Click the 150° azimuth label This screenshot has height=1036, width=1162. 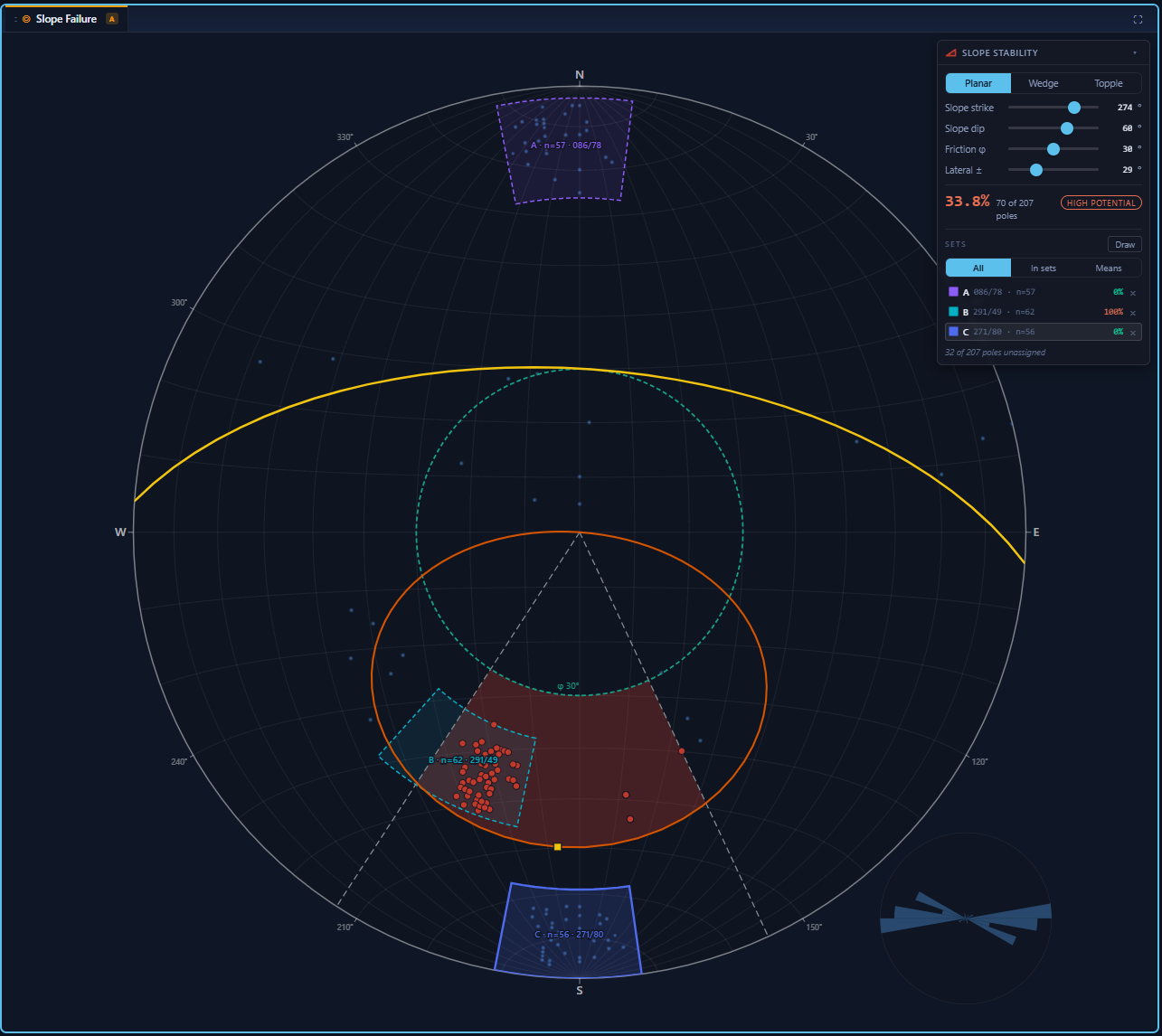click(x=813, y=928)
